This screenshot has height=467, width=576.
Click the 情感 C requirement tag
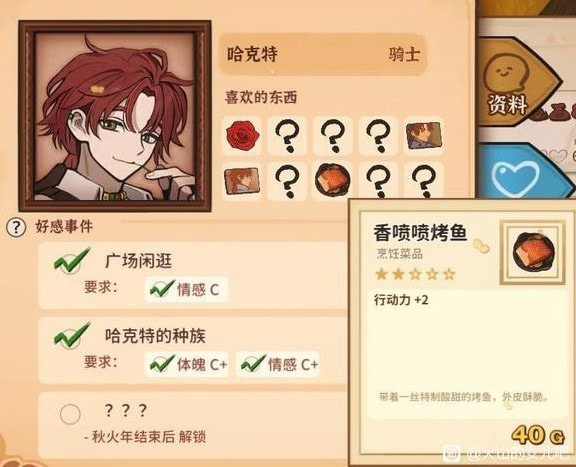187,290
